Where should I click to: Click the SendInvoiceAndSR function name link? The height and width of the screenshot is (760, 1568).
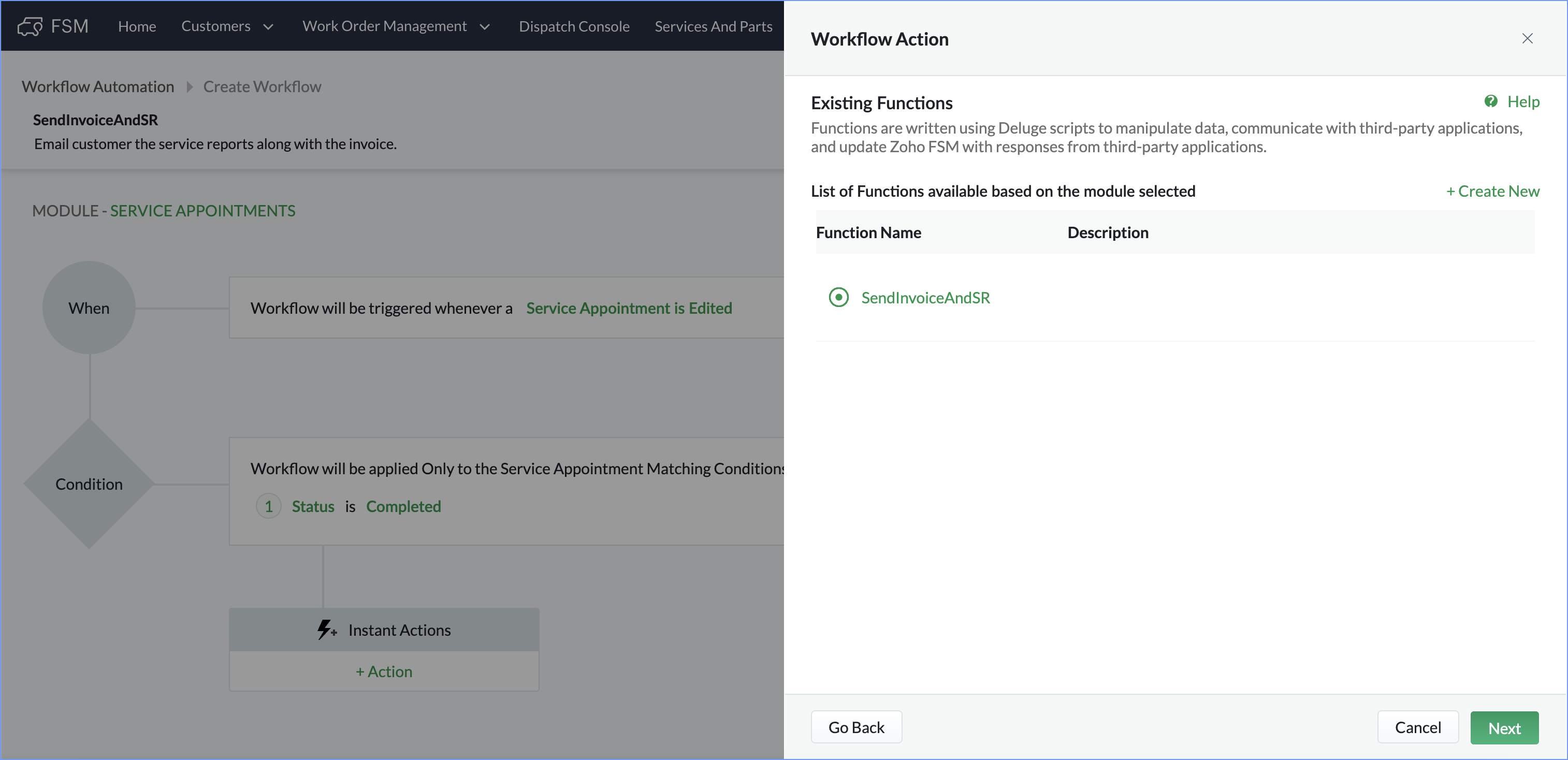(x=925, y=298)
